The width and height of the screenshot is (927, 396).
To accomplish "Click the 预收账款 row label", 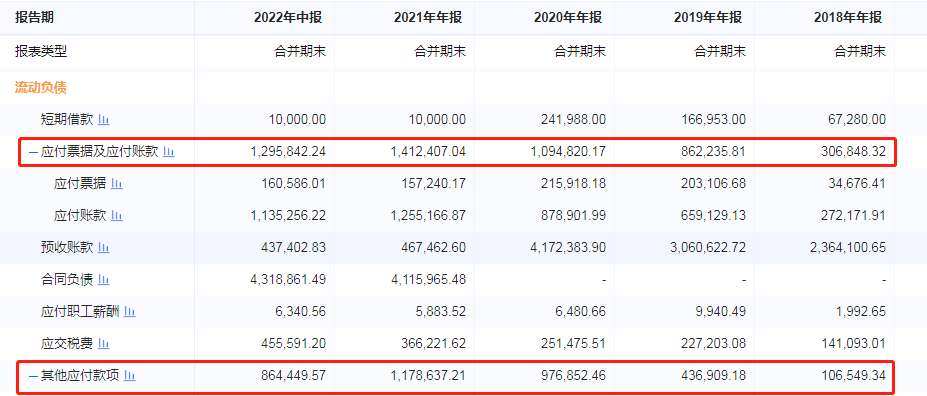I will (x=67, y=248).
